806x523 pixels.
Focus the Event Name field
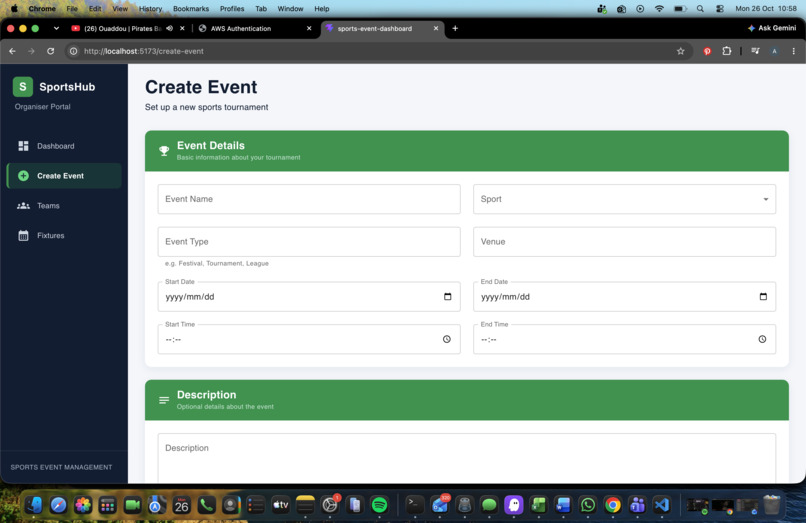coord(309,199)
